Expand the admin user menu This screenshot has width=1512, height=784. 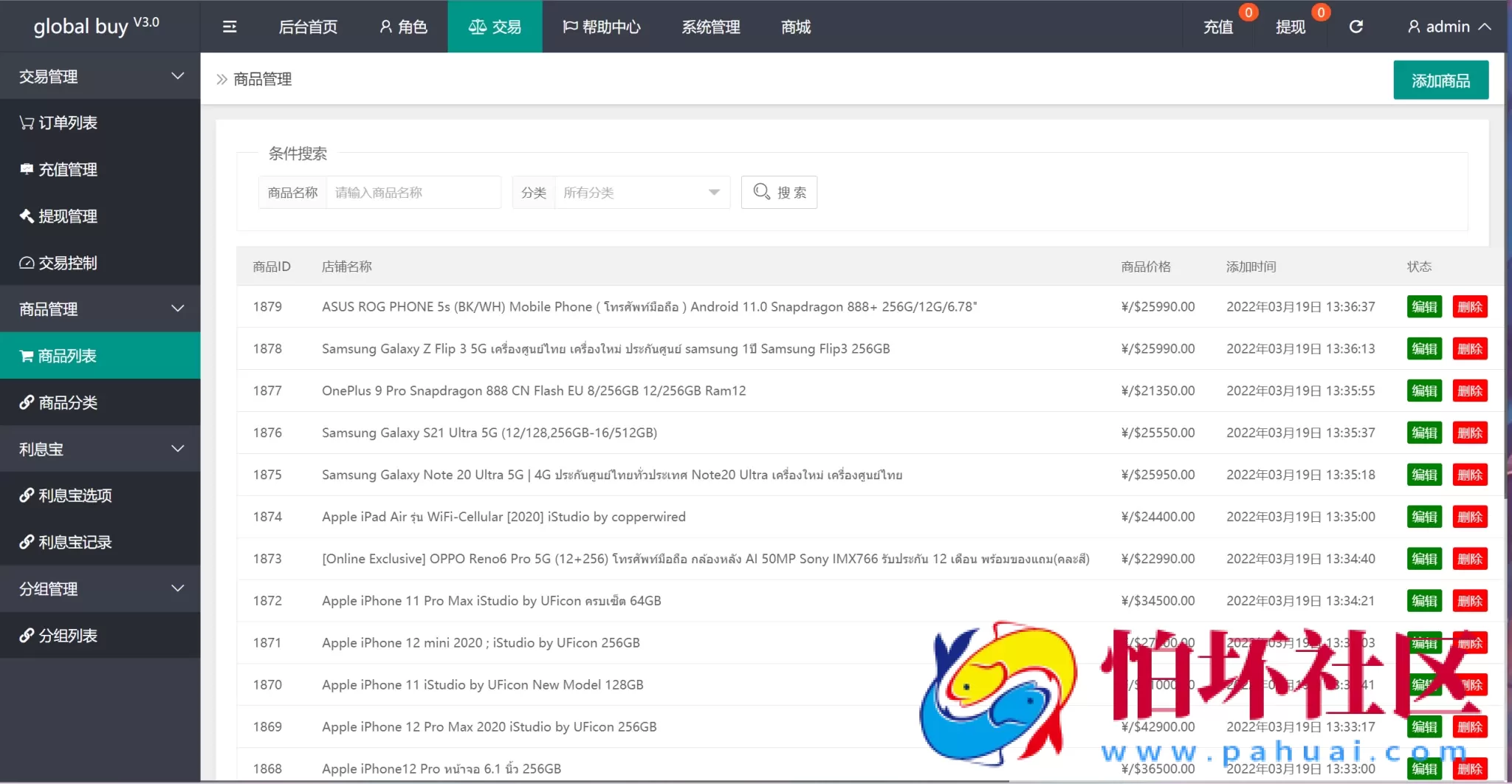click(1449, 27)
